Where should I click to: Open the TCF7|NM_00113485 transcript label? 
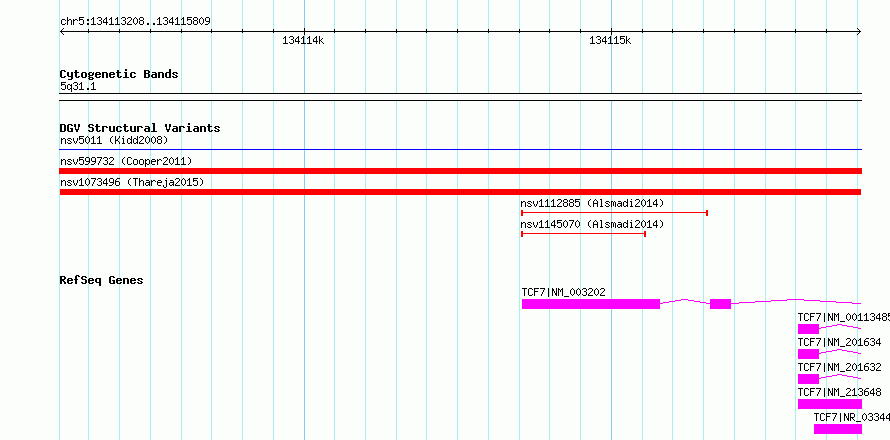843,317
